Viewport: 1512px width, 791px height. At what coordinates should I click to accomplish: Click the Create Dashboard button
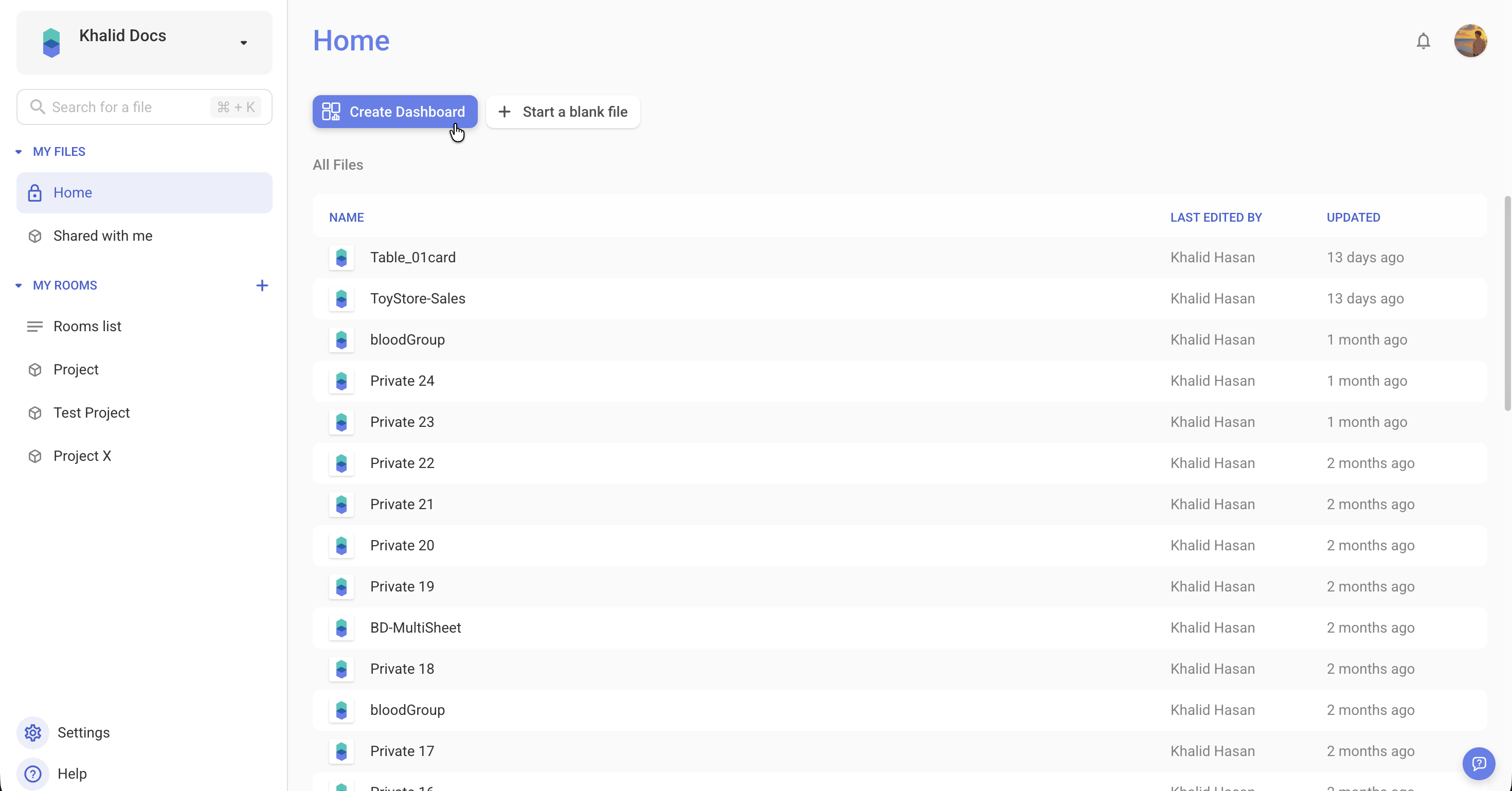(x=394, y=112)
